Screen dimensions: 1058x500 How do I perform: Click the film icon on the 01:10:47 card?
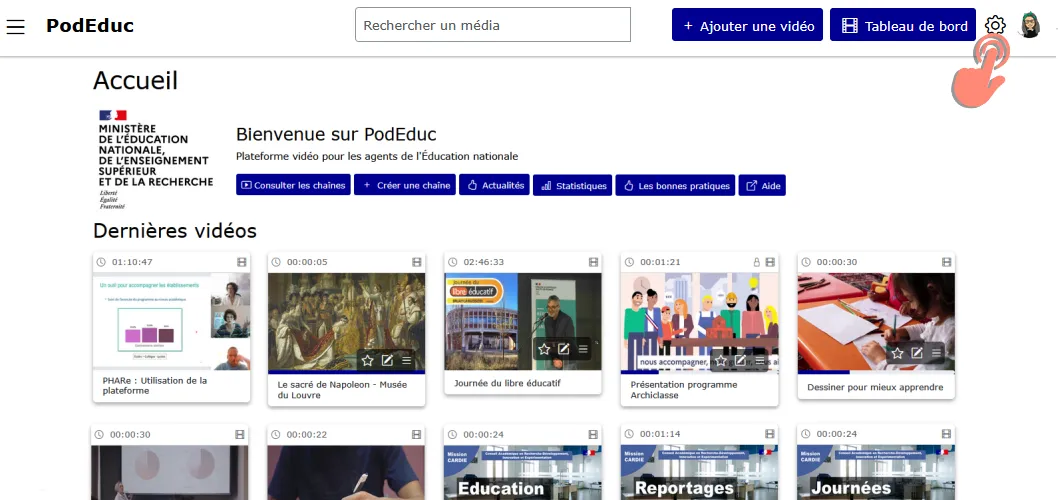(241, 262)
